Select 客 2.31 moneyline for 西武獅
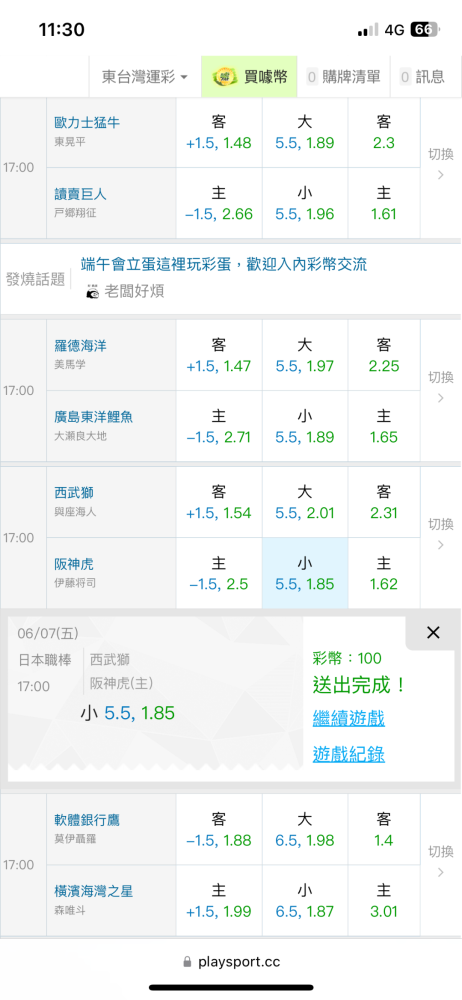462x1000 pixels. [384, 503]
